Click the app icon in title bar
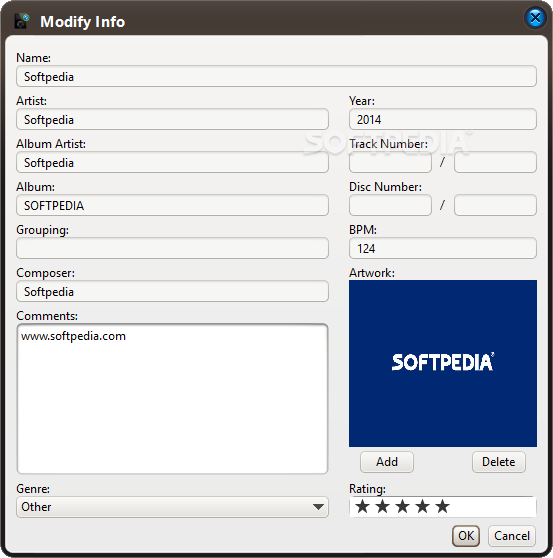553x558 pixels. (x=22, y=21)
